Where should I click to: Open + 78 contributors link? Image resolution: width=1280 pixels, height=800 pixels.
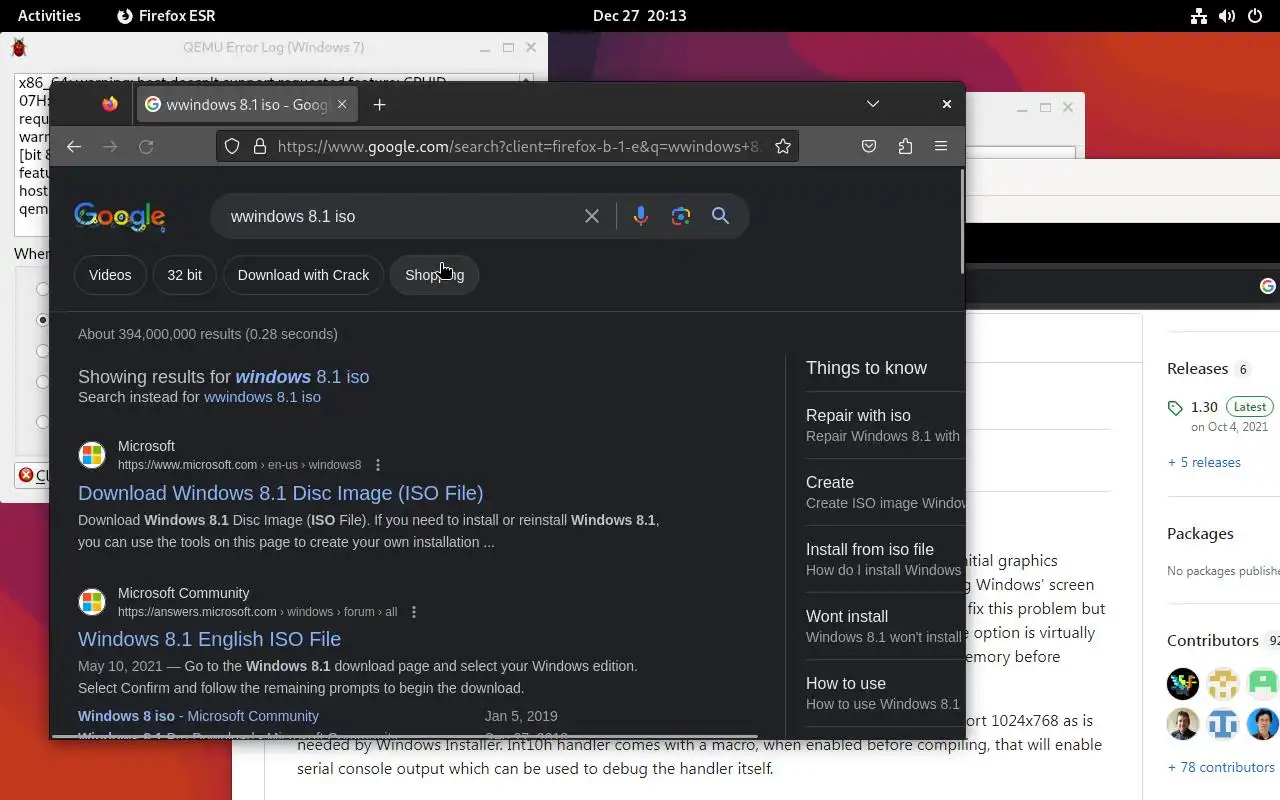click(1221, 767)
